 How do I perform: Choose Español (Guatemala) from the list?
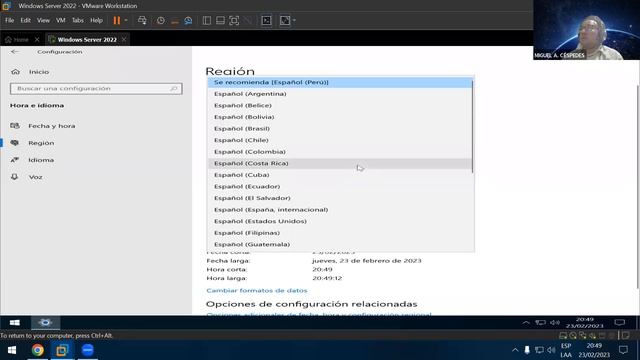tap(340, 244)
